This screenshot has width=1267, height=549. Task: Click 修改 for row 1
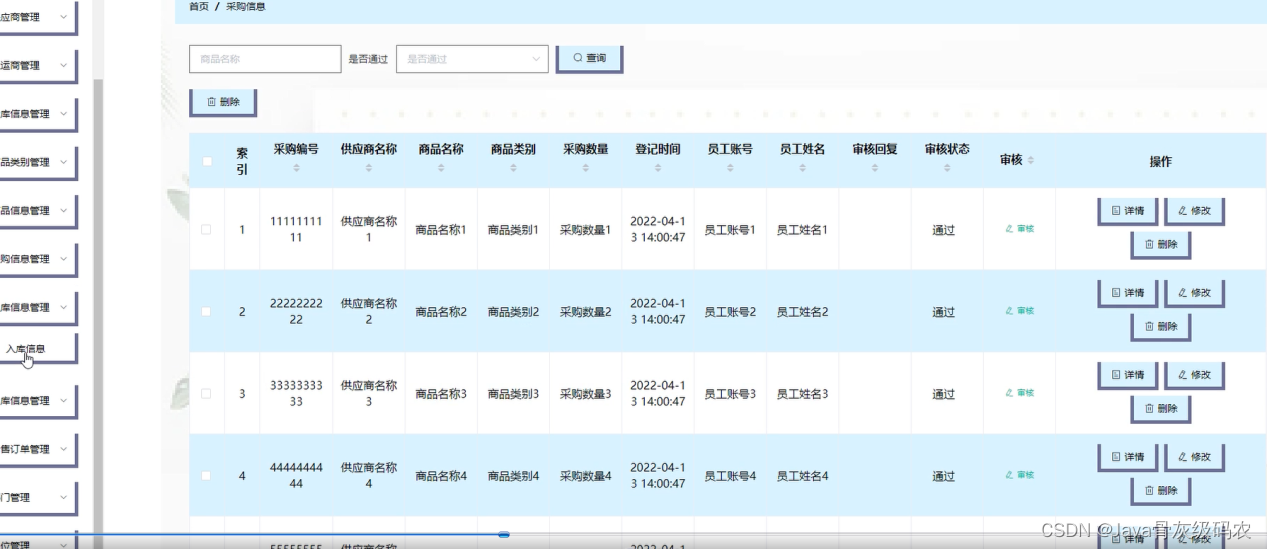1194,210
